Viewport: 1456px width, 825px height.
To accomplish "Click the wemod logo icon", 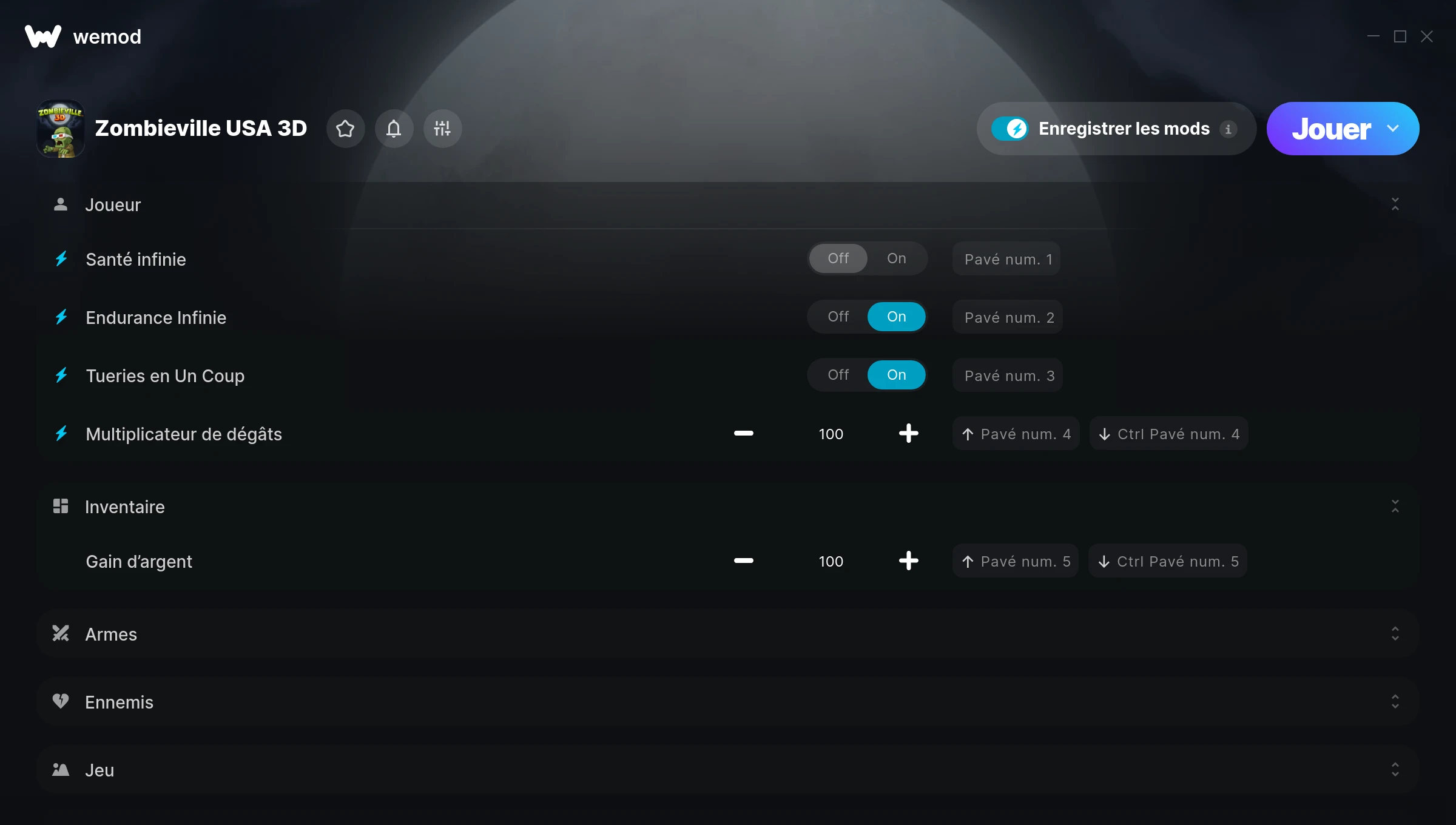I will pos(43,36).
